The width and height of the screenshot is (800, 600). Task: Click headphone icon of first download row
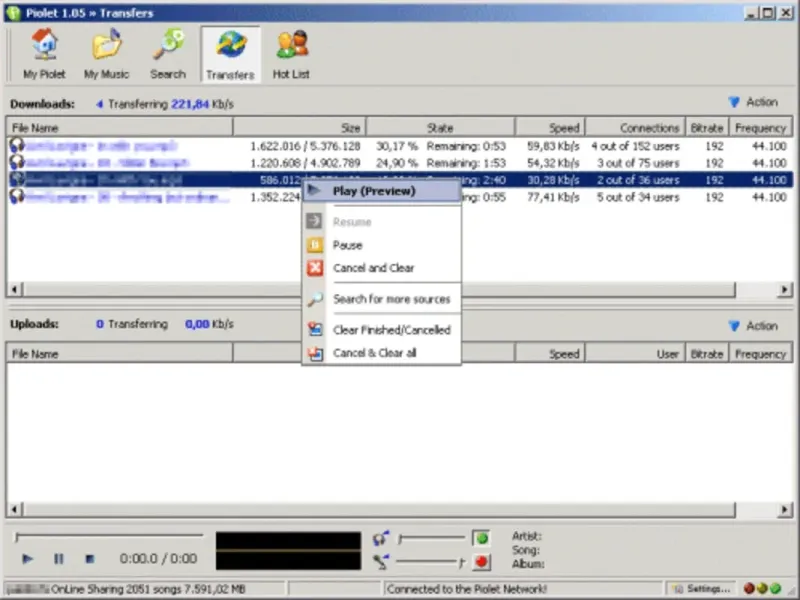[17, 145]
